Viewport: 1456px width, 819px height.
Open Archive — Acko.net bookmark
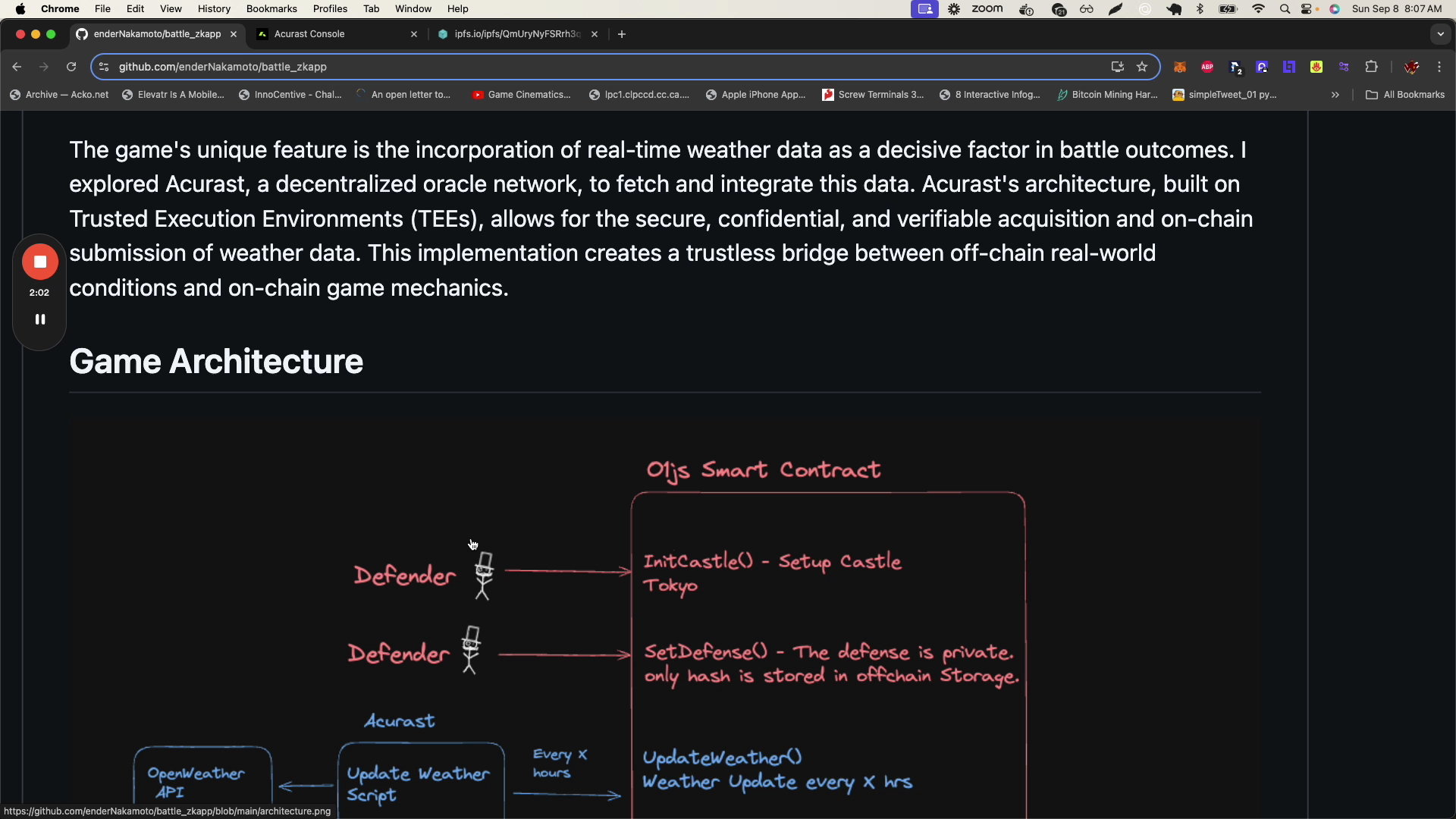click(59, 95)
